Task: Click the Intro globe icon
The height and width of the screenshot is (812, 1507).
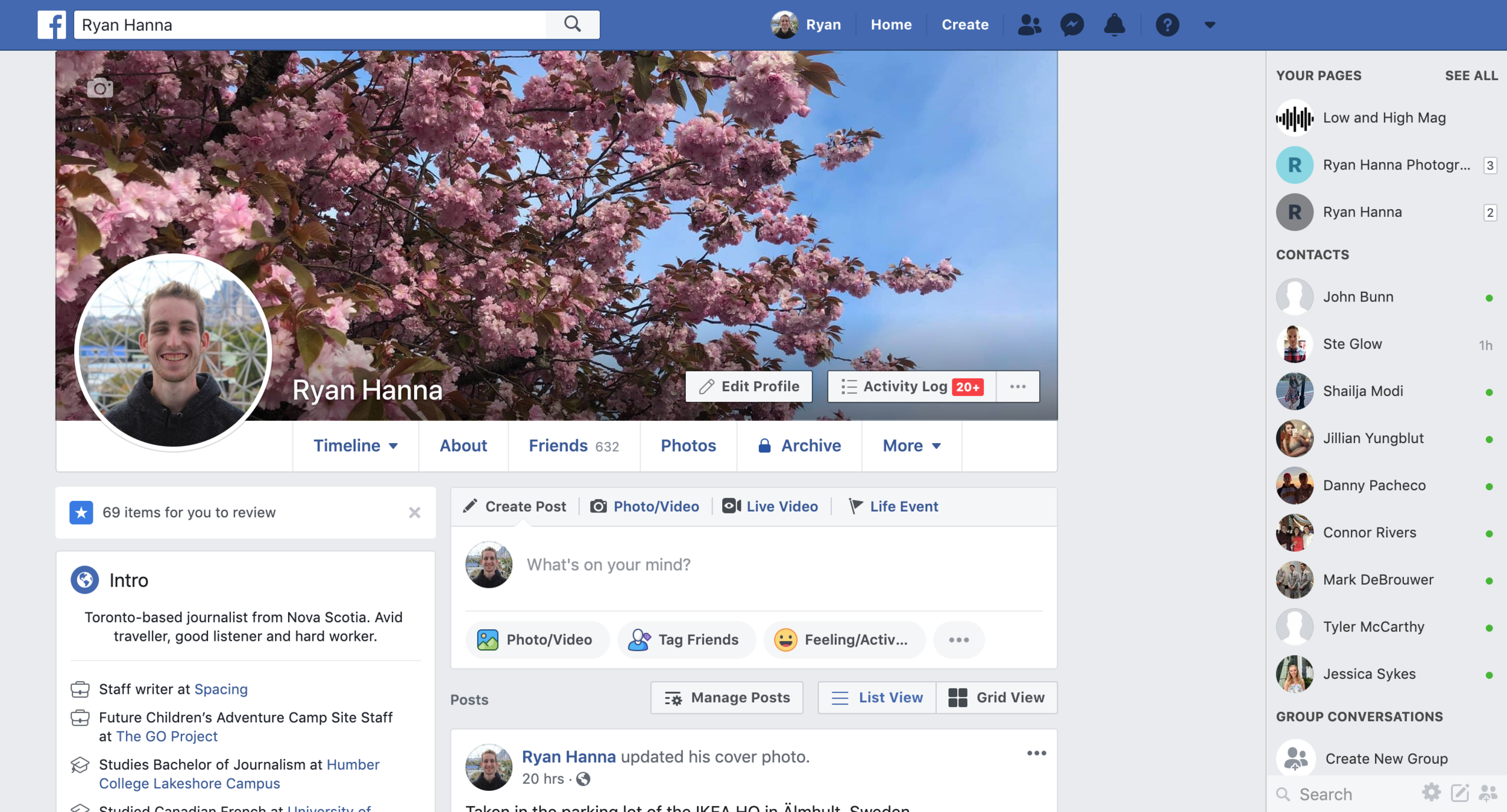Action: [85, 580]
